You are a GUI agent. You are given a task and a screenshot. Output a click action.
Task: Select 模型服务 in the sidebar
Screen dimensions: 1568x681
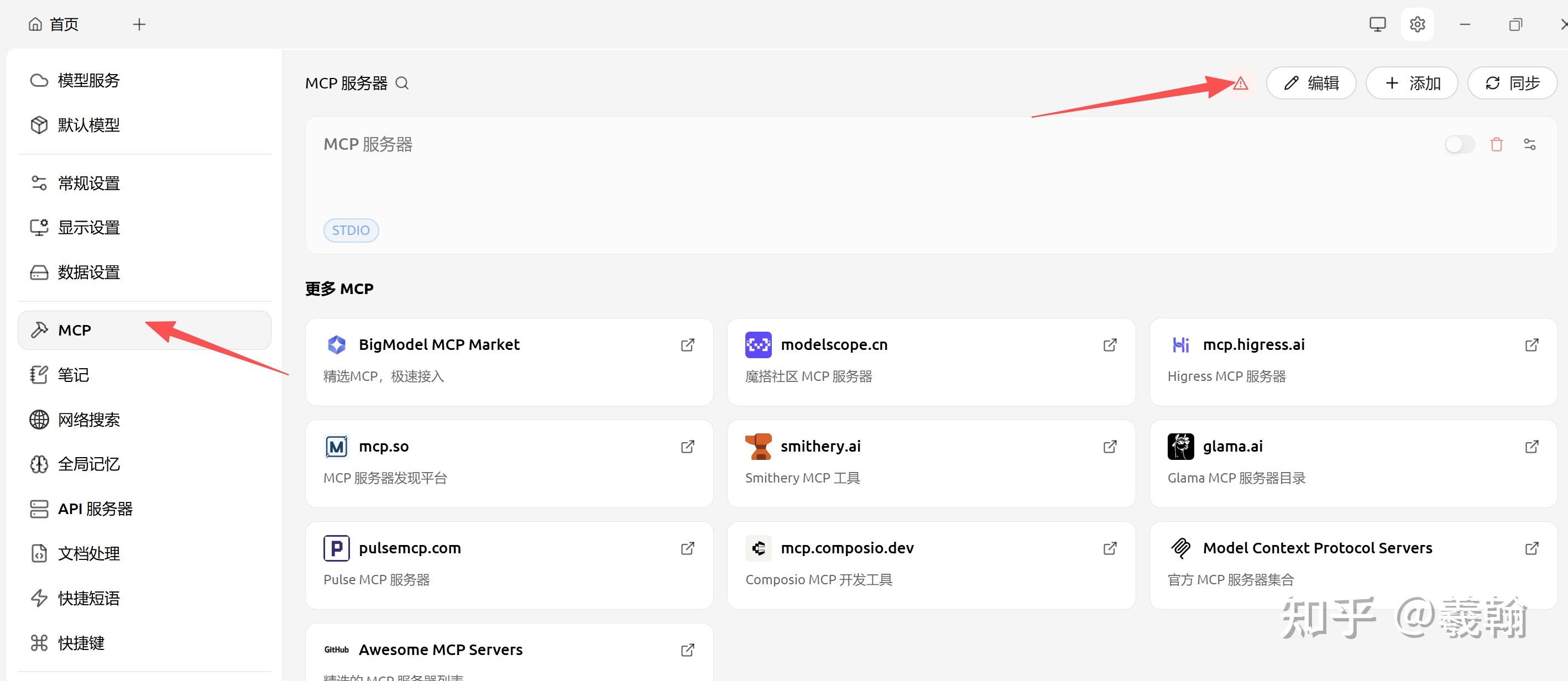pos(88,80)
